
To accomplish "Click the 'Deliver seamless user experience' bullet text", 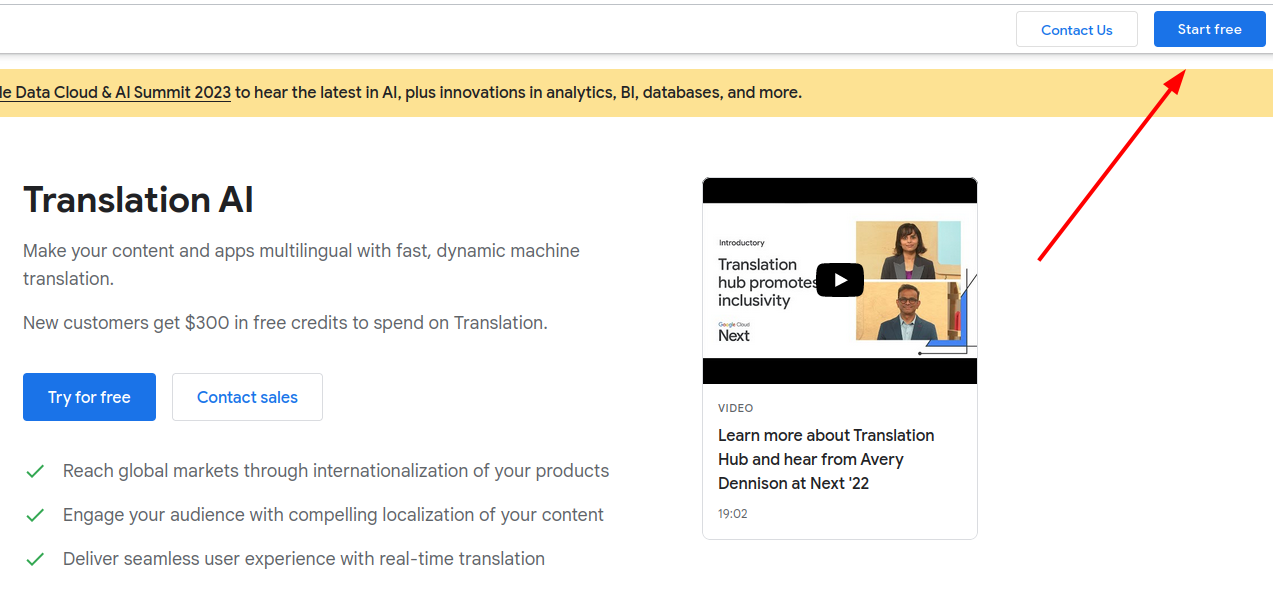I will click(x=304, y=559).
